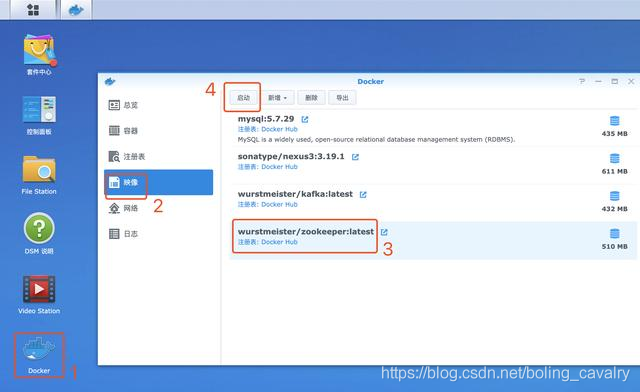640x392 pixels.
Task: Close the Docker window
Action: tap(631, 81)
